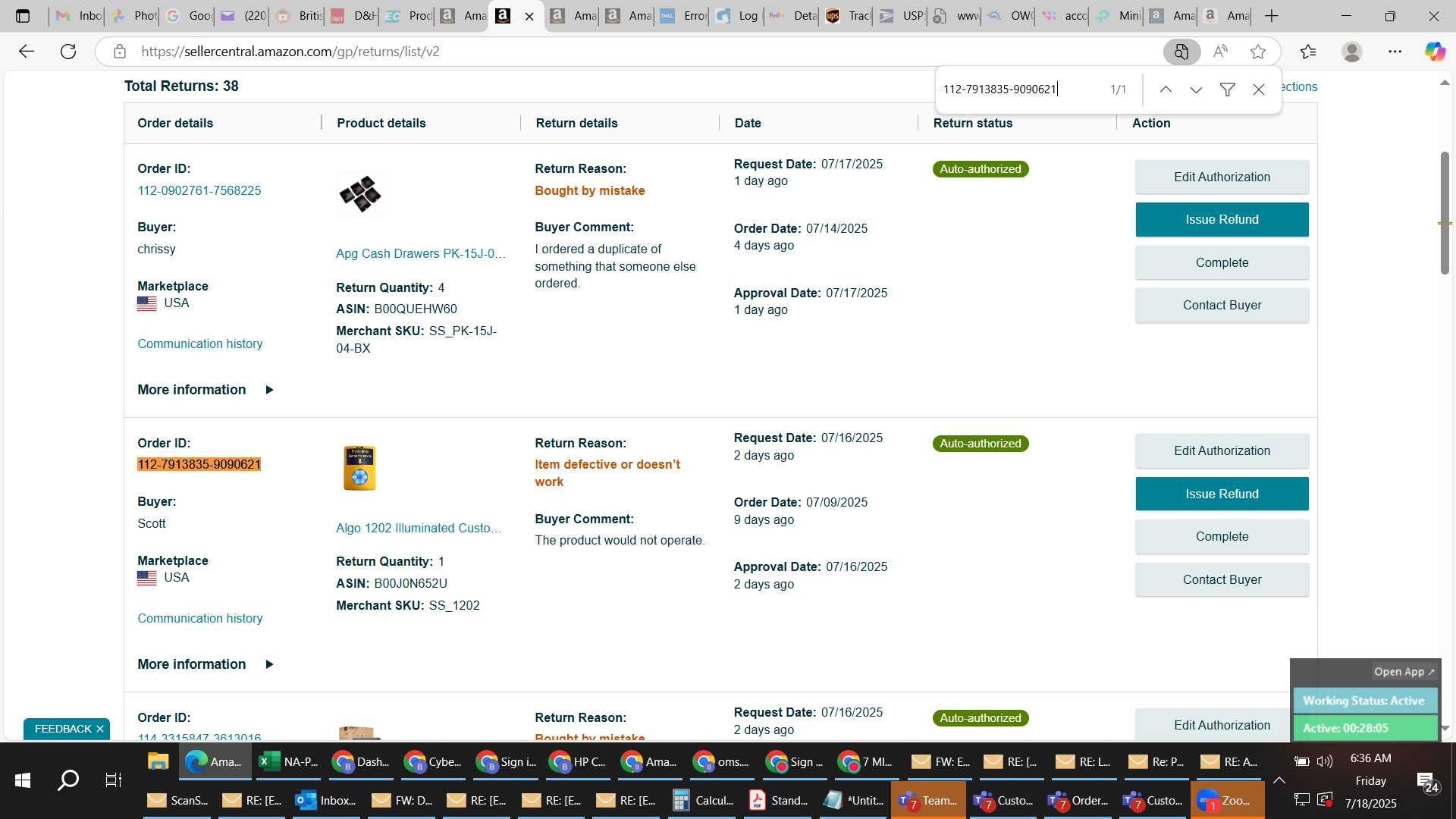Open order 112-0902761-7568225

click(x=199, y=190)
